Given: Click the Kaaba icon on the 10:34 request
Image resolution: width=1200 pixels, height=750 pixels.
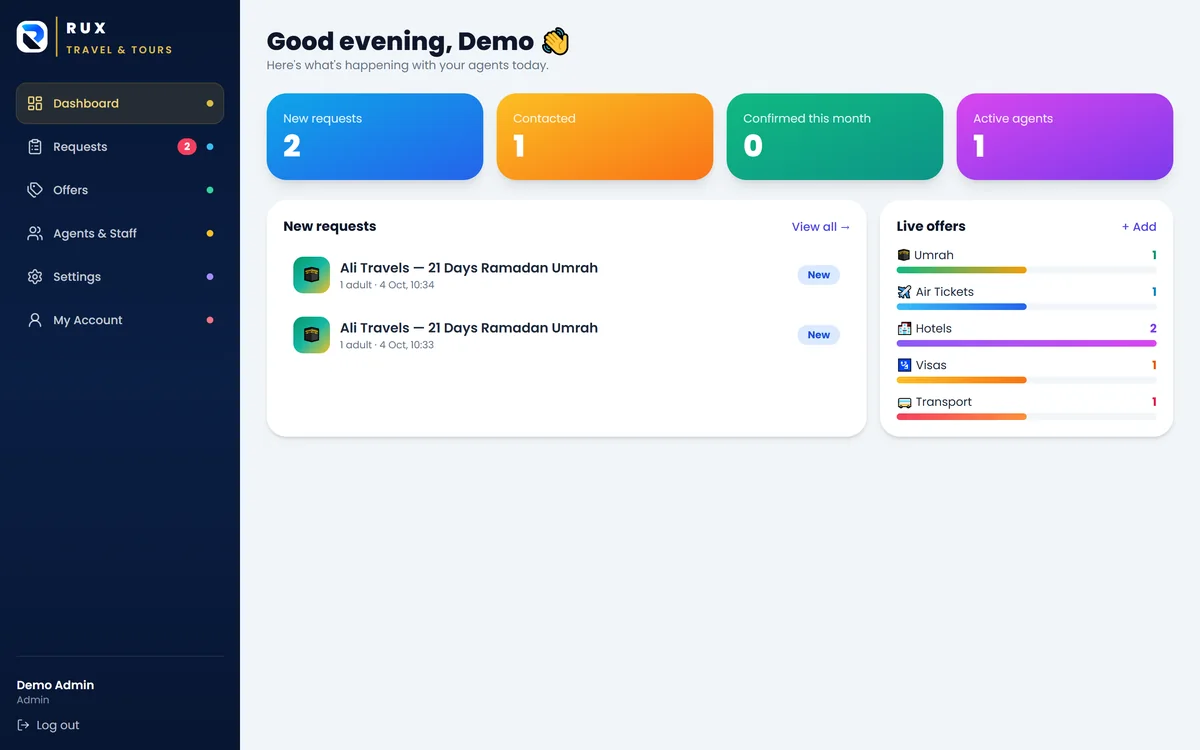Looking at the screenshot, I should click(x=311, y=275).
